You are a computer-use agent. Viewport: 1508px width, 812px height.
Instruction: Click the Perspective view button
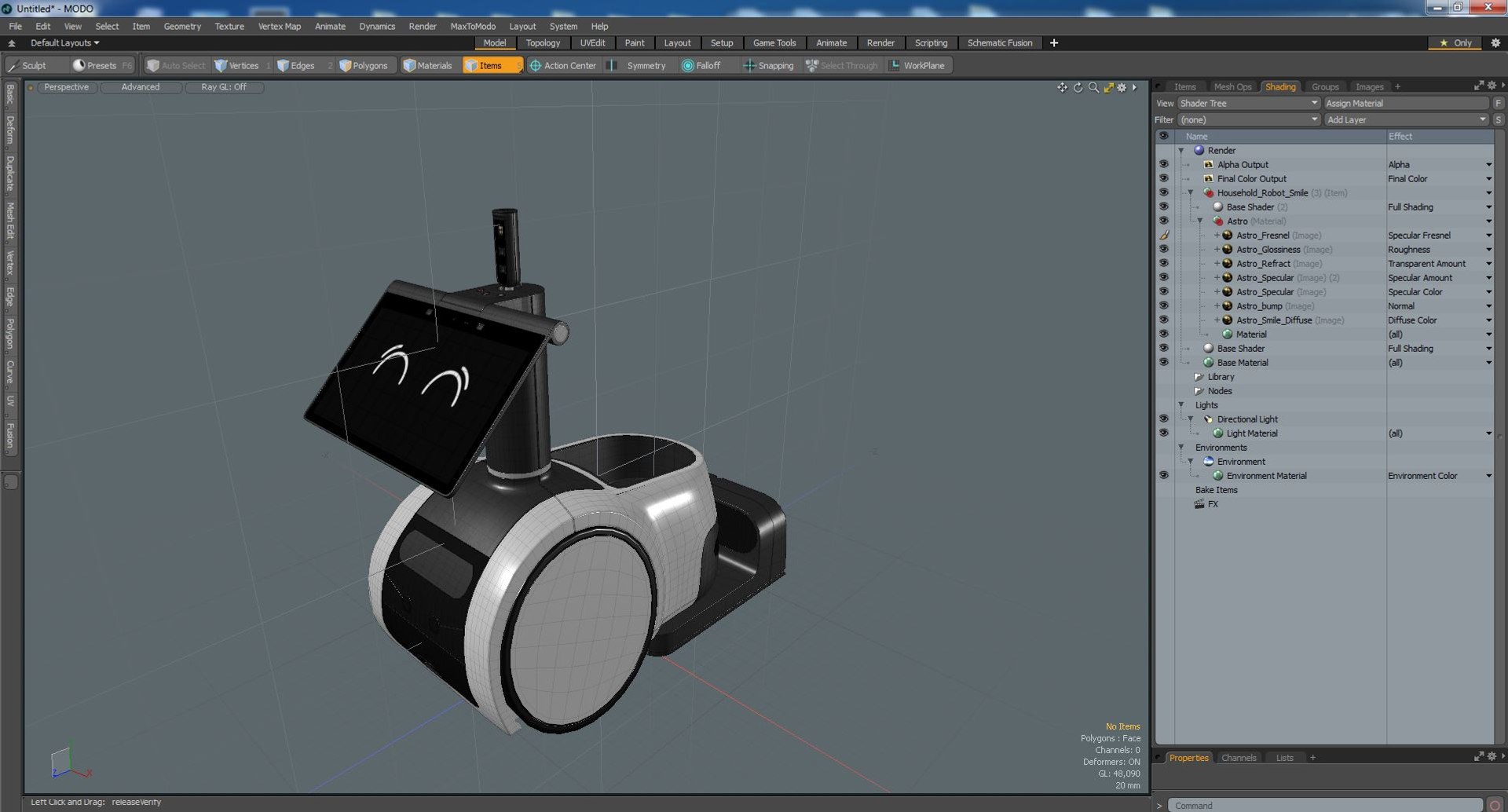[67, 87]
